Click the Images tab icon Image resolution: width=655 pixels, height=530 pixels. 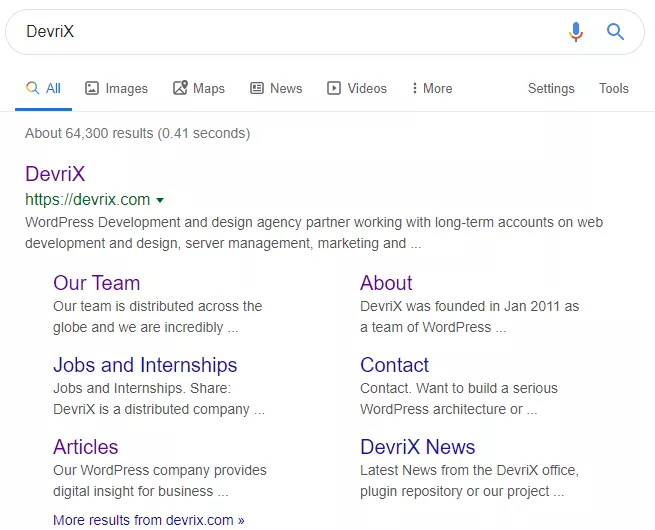pos(92,88)
